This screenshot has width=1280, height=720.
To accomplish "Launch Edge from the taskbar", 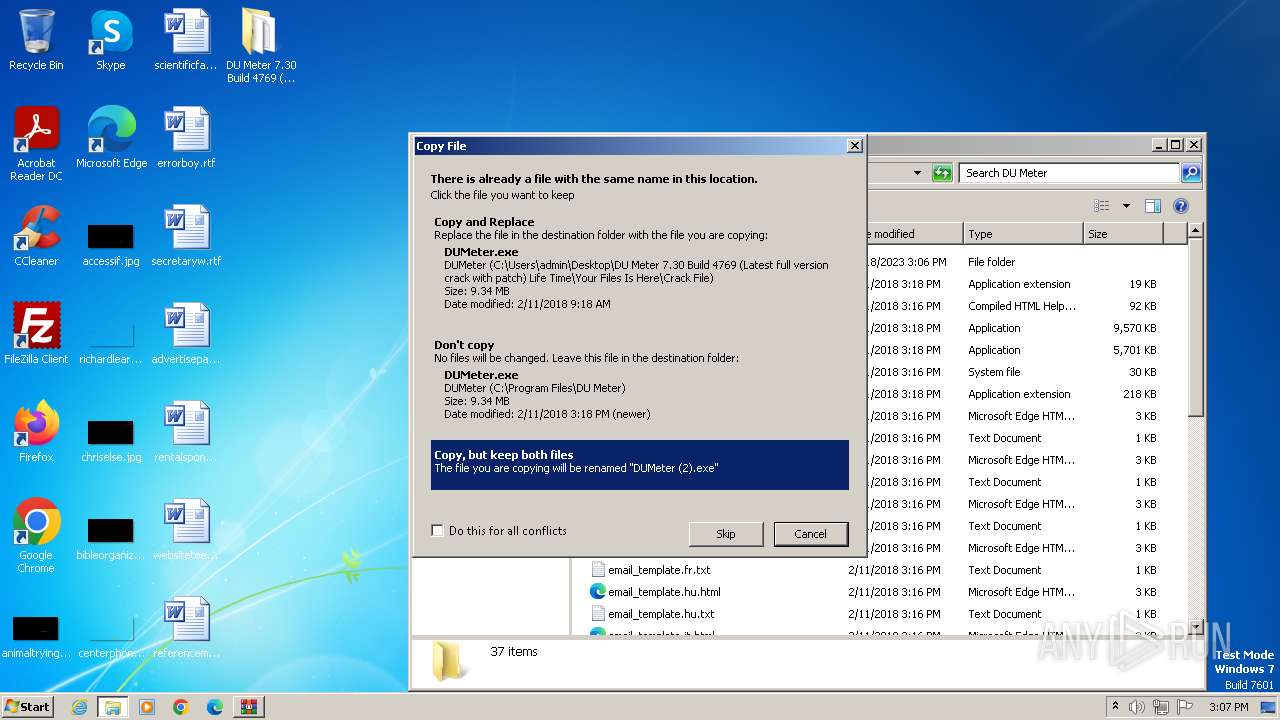I will pos(215,707).
